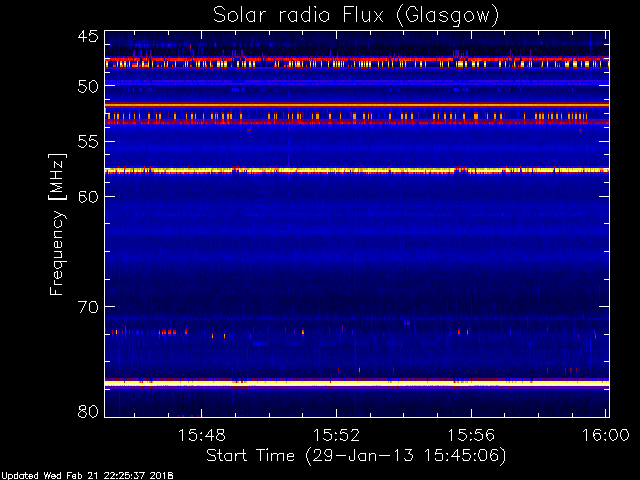The image size is (640, 480).
Task: Click the 60 frequency tick label
Action: coord(88,196)
